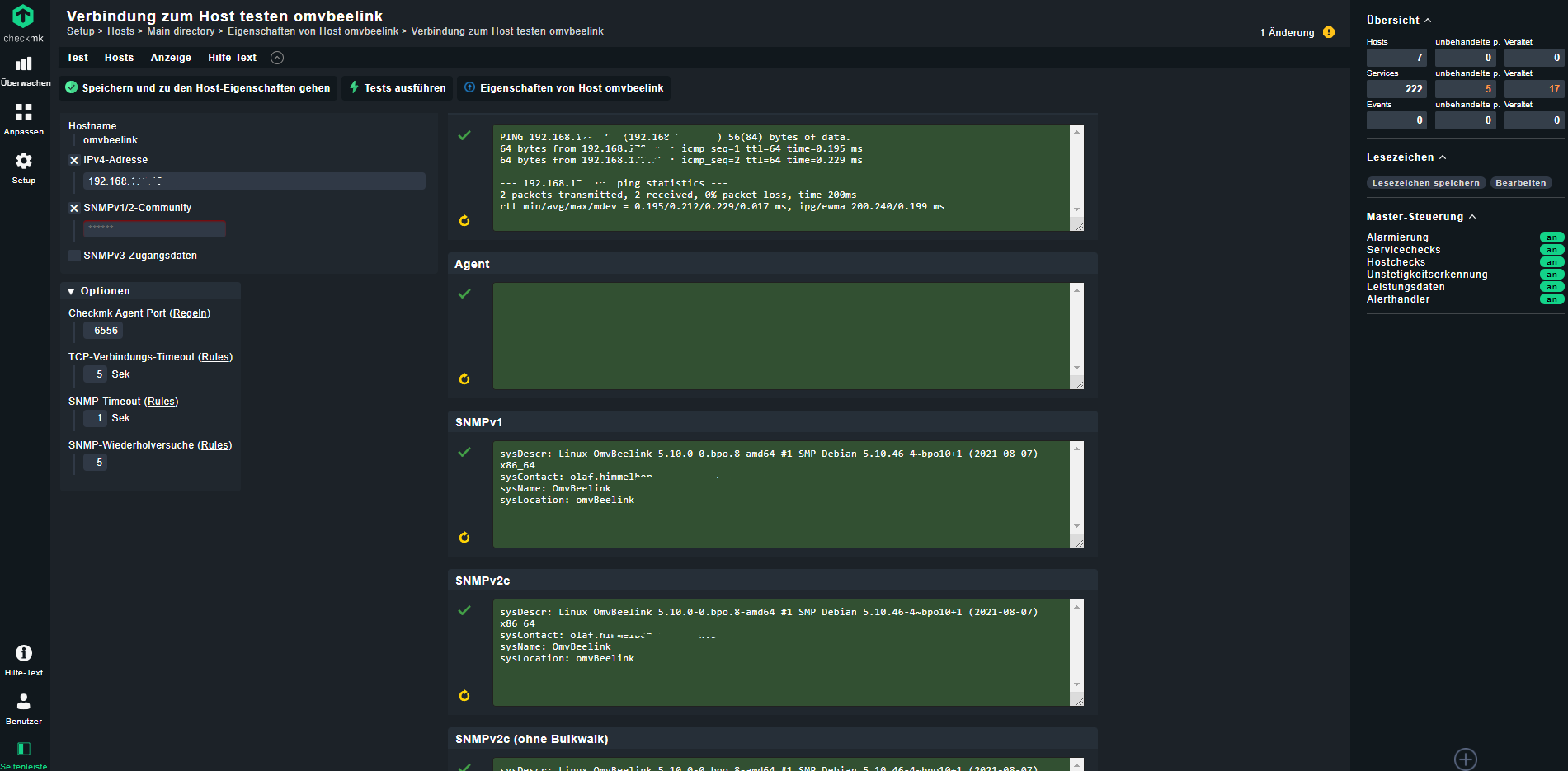Click the reload icon of the SNMPv1 test

click(464, 537)
